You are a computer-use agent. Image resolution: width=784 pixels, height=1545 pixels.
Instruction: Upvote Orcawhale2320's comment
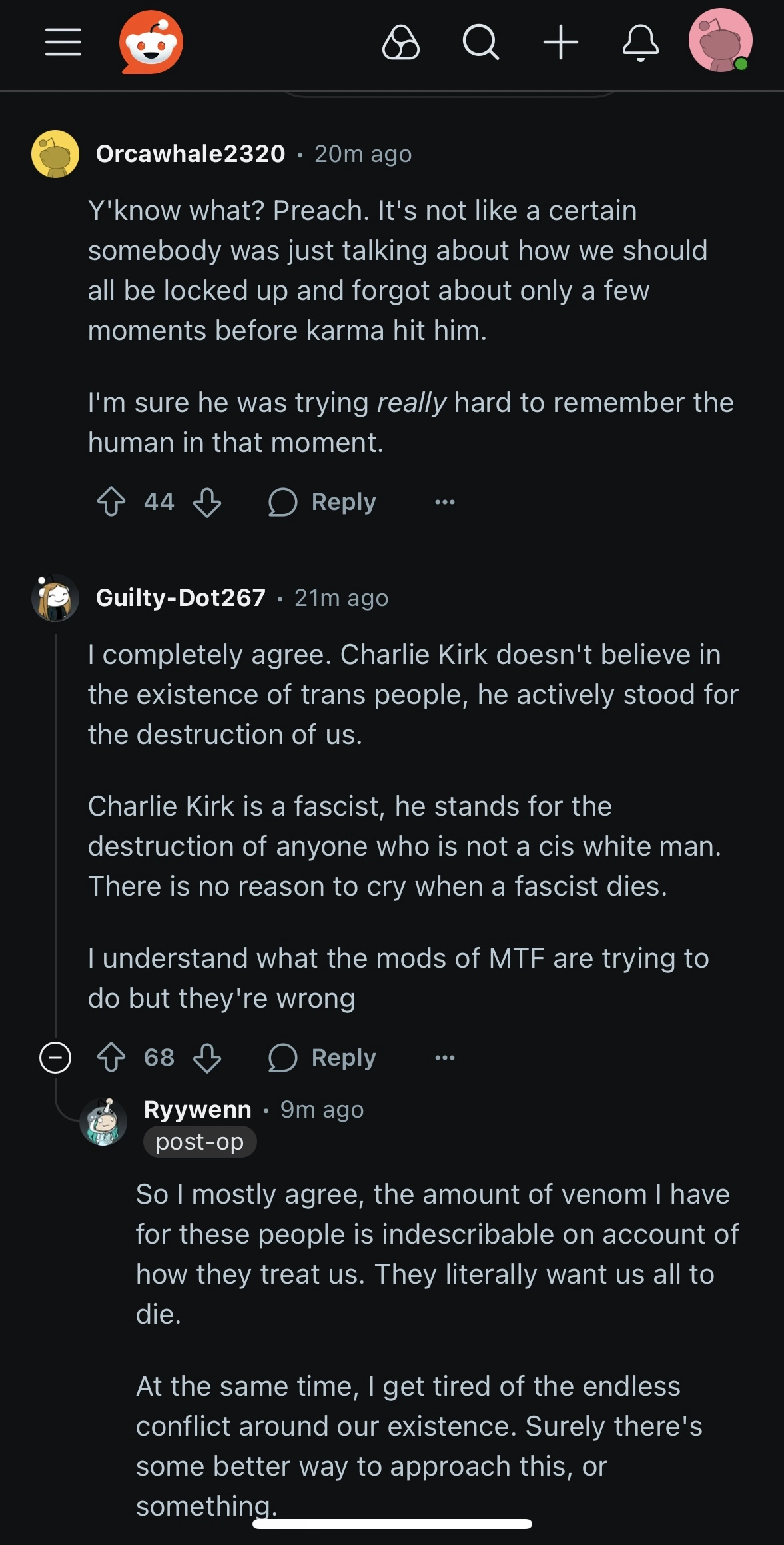pyautogui.click(x=111, y=502)
